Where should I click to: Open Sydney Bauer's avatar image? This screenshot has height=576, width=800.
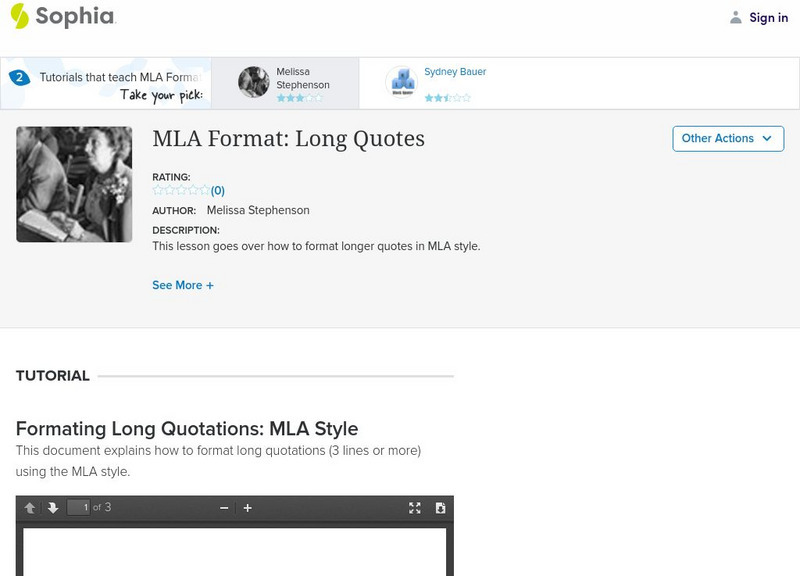click(x=401, y=82)
